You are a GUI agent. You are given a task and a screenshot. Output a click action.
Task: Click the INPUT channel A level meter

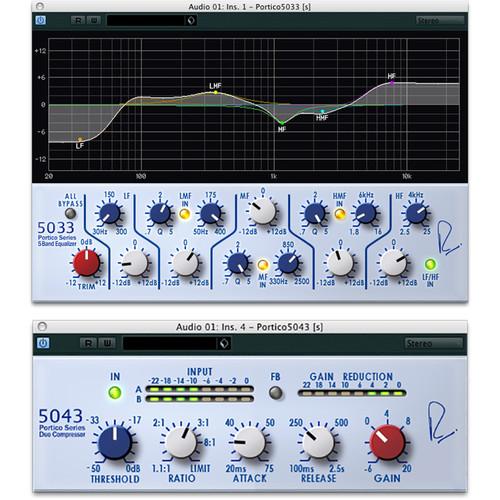(200, 389)
